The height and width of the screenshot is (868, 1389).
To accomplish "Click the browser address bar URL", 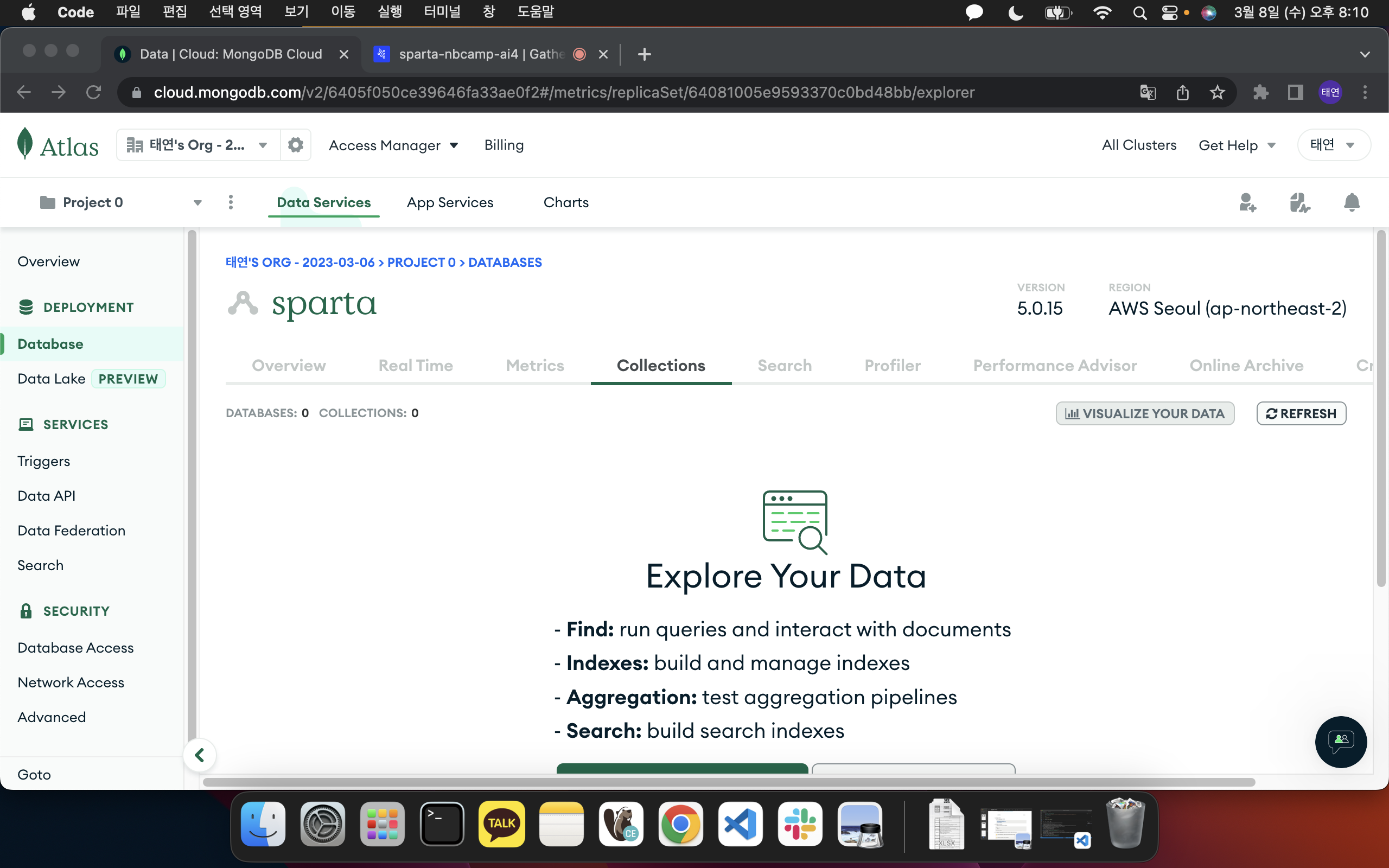I will [x=564, y=92].
